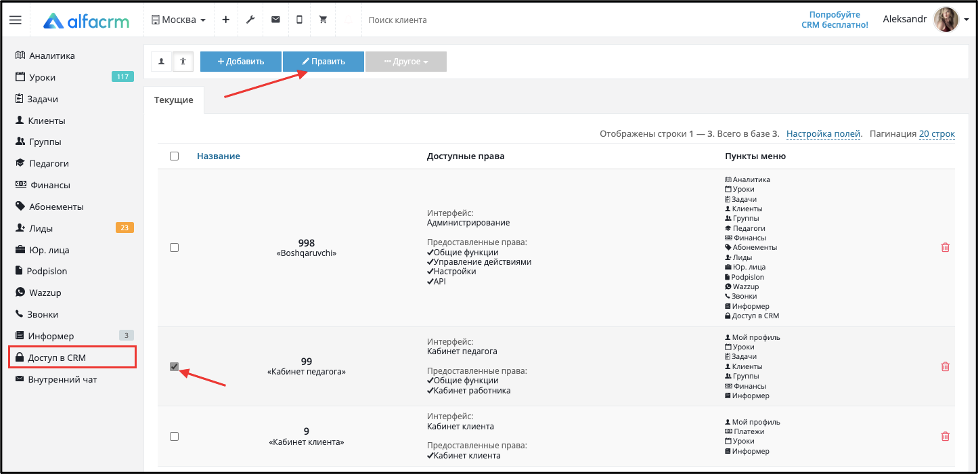Click the user avatar picture
The image size is (979, 474).
point(945,20)
